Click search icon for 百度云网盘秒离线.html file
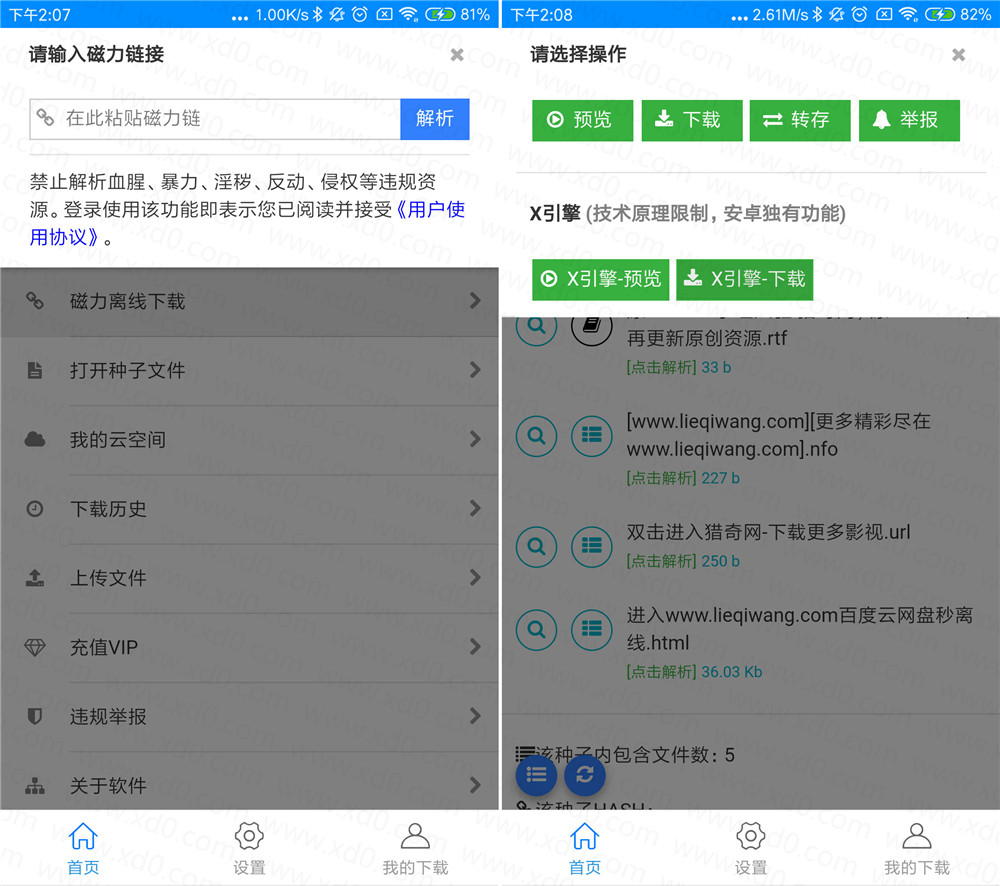Viewport: 1000px width, 886px height. click(x=536, y=630)
